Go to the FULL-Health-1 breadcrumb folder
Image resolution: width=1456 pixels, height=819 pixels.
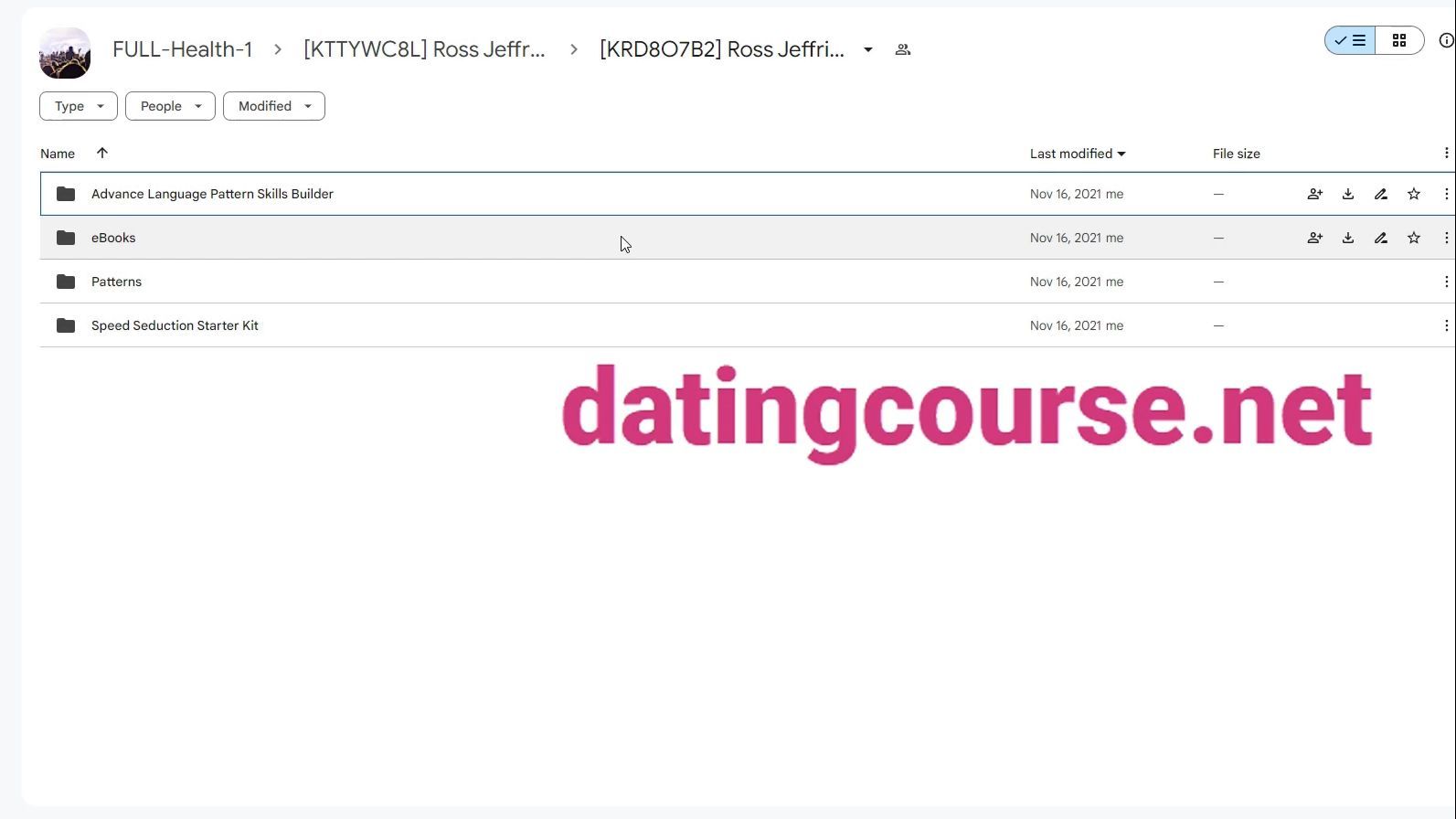(183, 49)
